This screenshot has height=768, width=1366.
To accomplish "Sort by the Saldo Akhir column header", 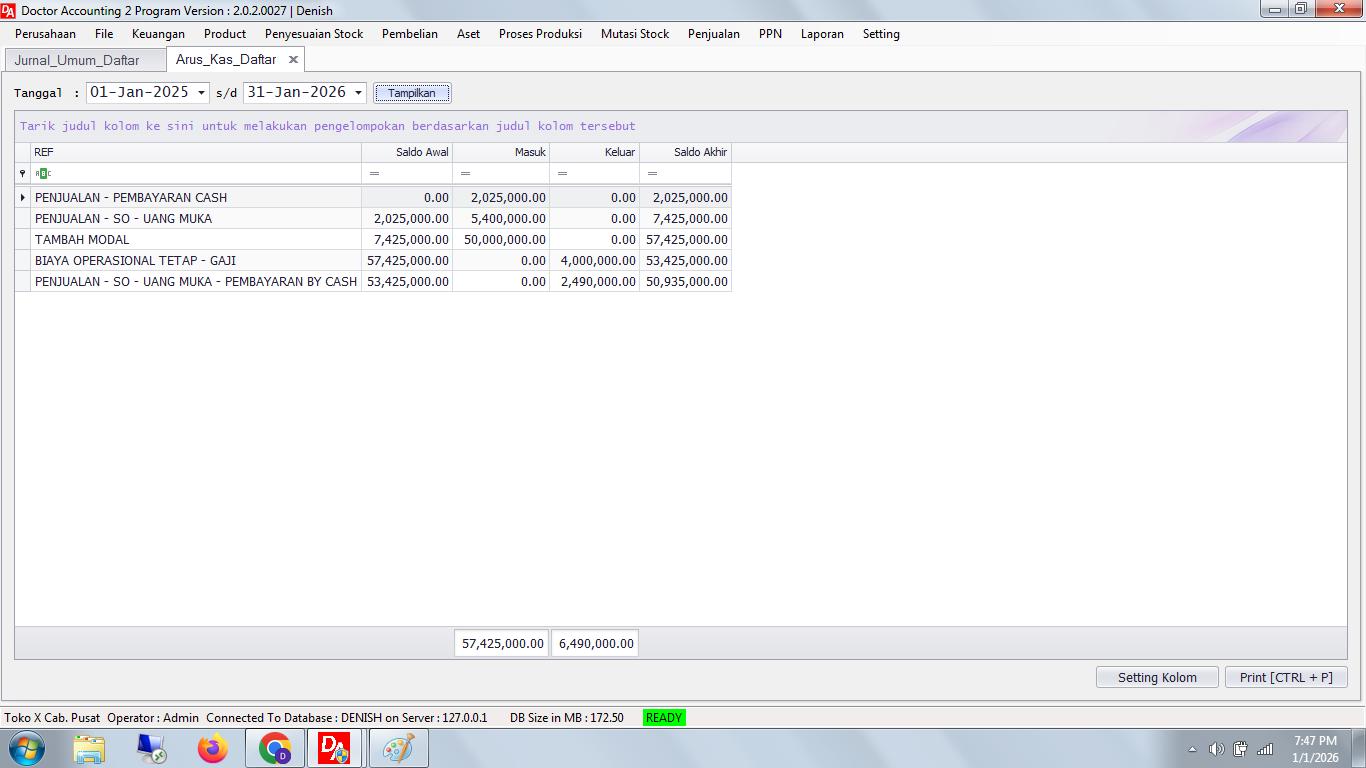I will tap(686, 152).
